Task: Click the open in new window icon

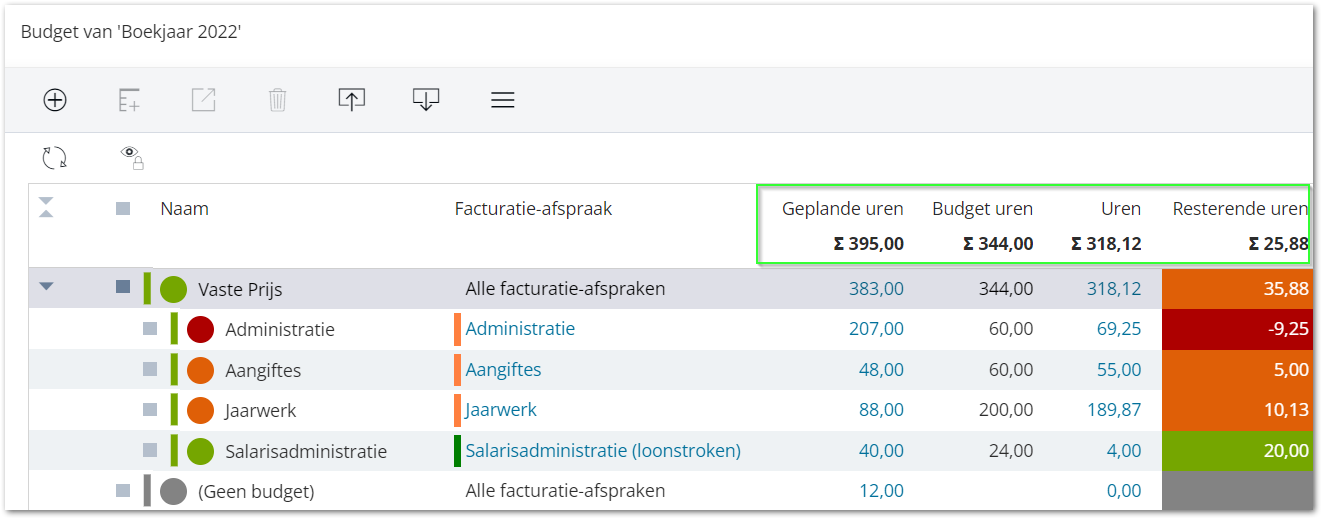Action: tap(203, 100)
